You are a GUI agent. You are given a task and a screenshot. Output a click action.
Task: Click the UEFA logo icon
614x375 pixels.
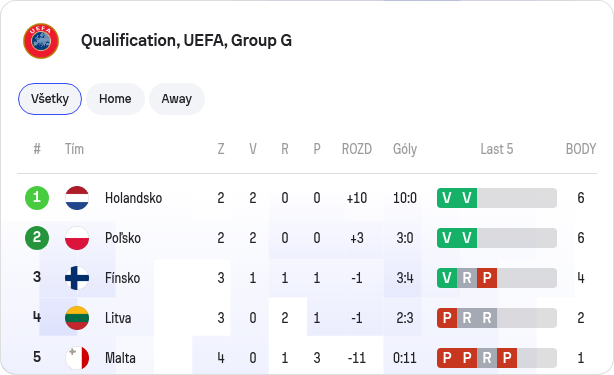click(41, 41)
